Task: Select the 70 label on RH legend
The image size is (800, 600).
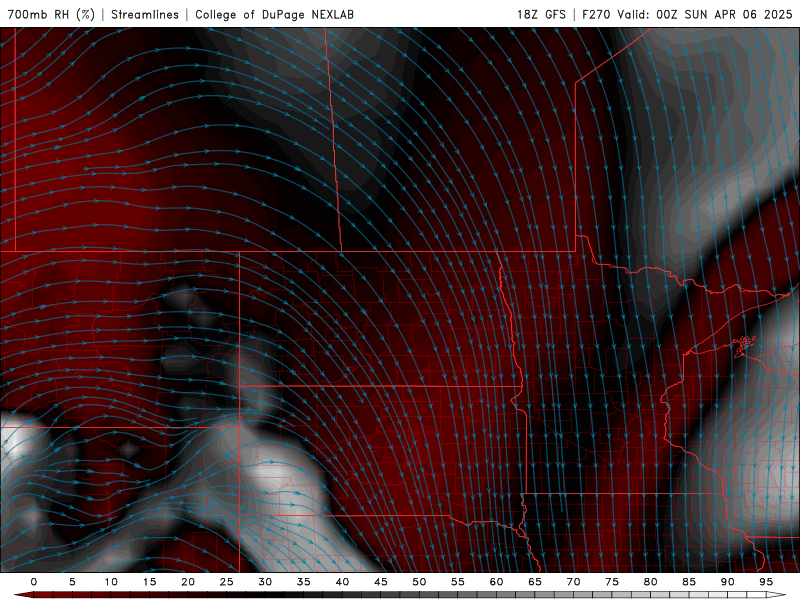Action: [x=573, y=582]
